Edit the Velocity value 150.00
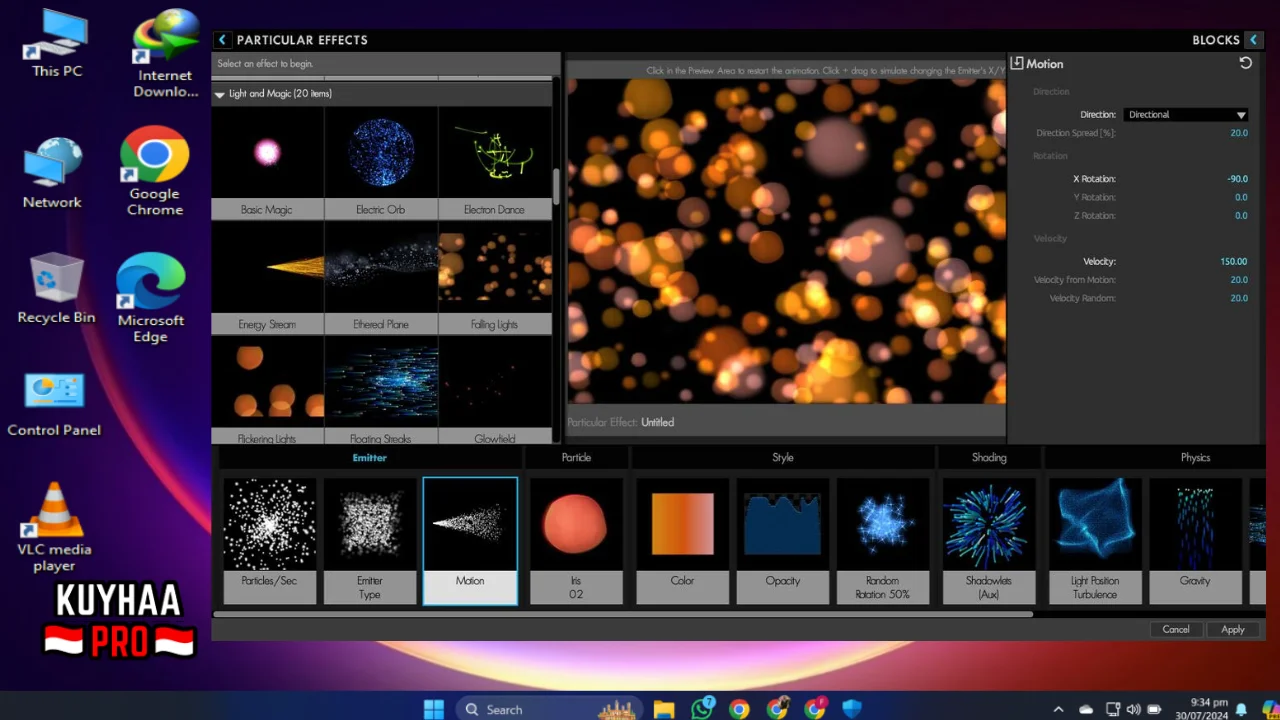Screen dimensions: 1280x720 (x=1233, y=262)
